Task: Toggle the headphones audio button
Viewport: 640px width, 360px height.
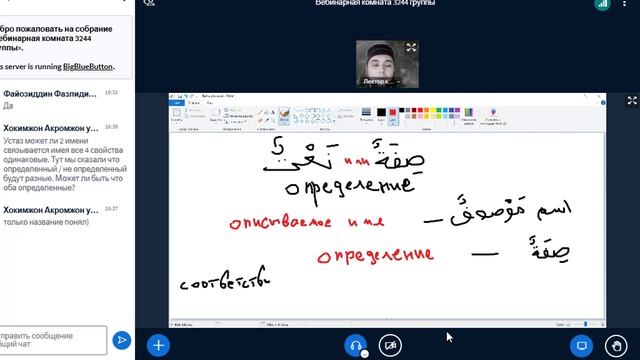Action: tap(355, 345)
